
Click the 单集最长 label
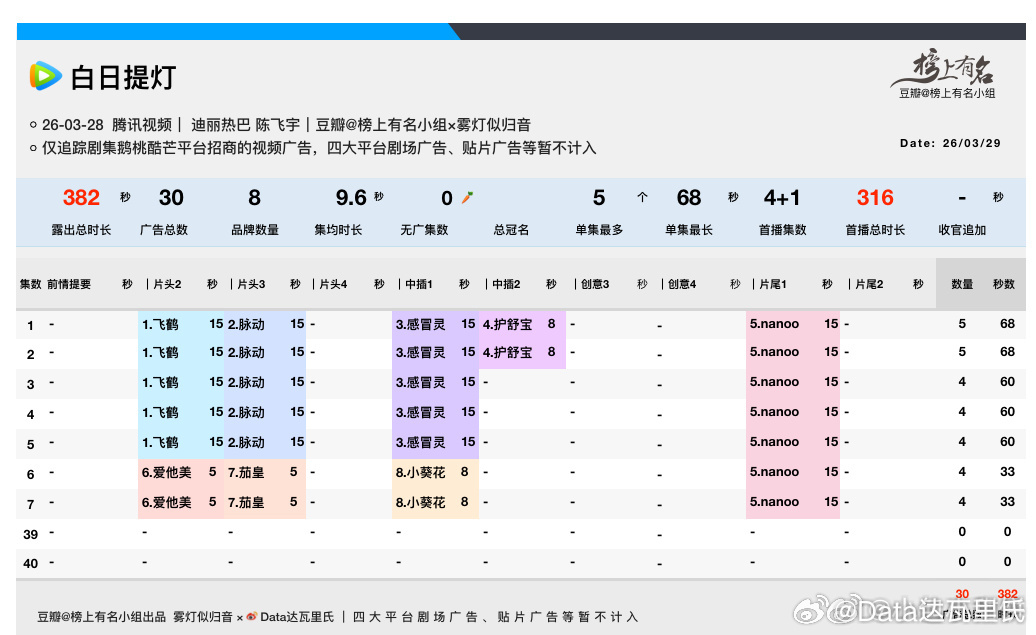688,230
